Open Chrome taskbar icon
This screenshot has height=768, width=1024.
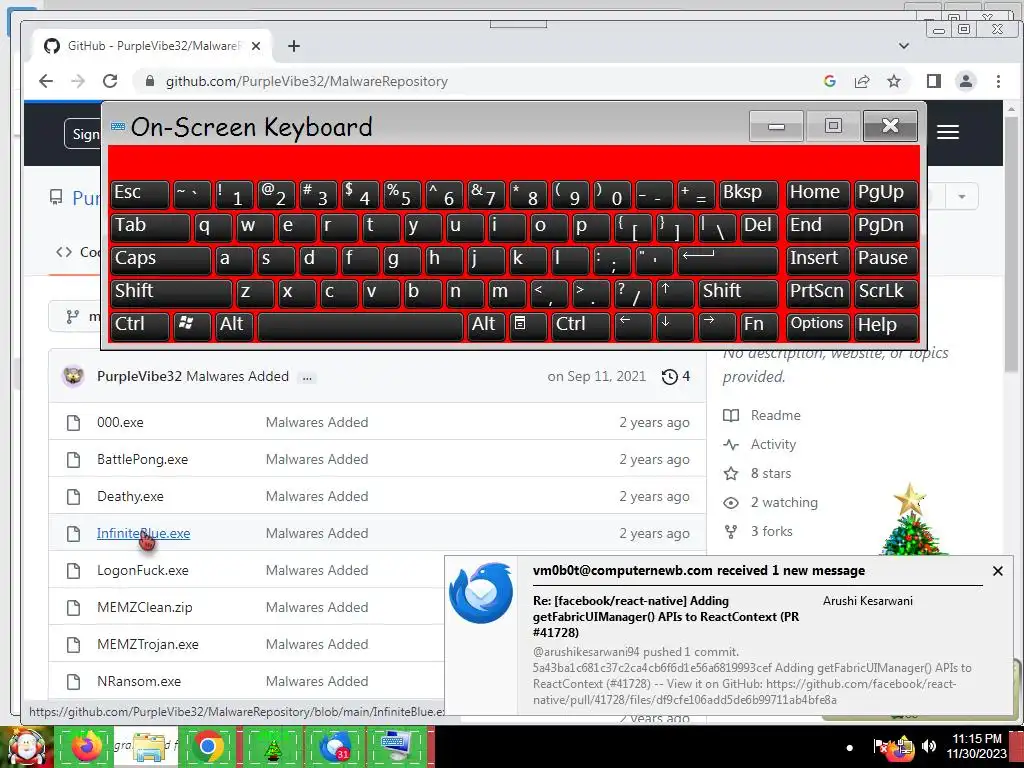tap(208, 746)
